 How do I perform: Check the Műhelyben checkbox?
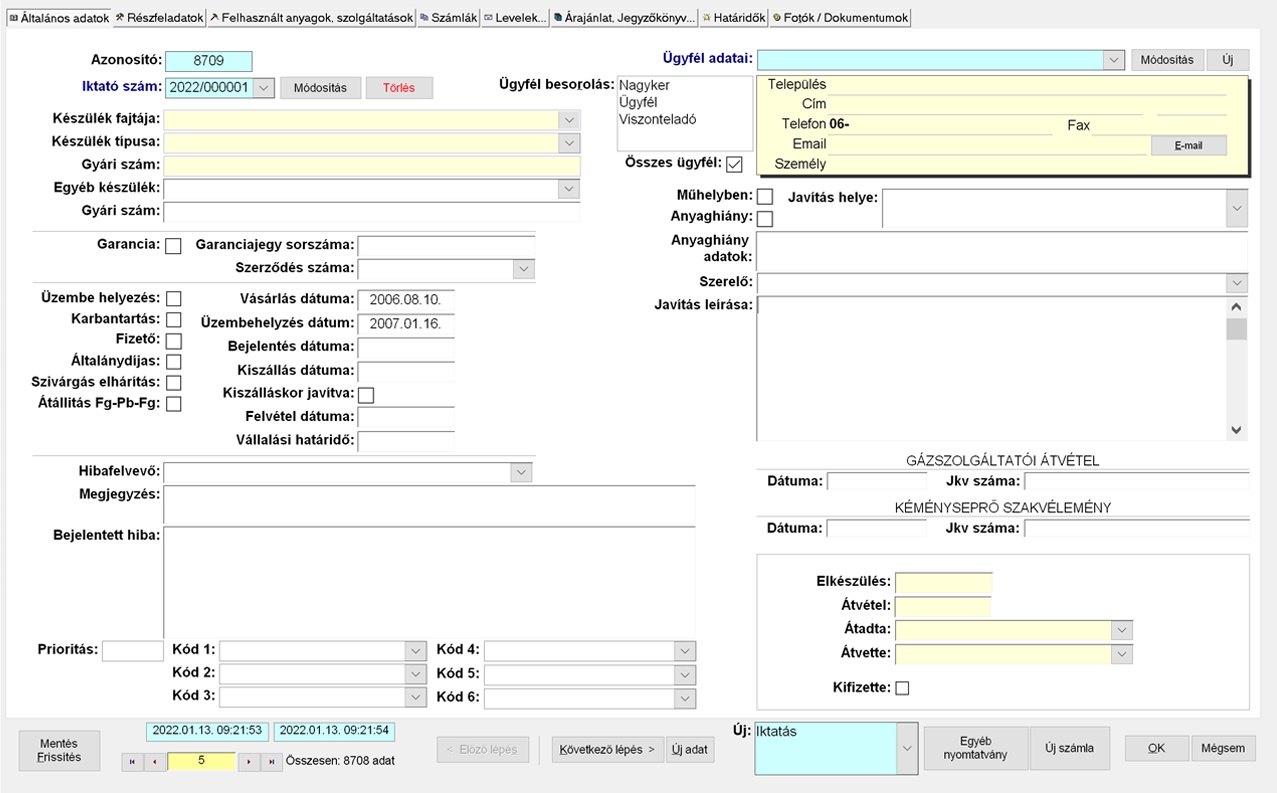click(765, 197)
